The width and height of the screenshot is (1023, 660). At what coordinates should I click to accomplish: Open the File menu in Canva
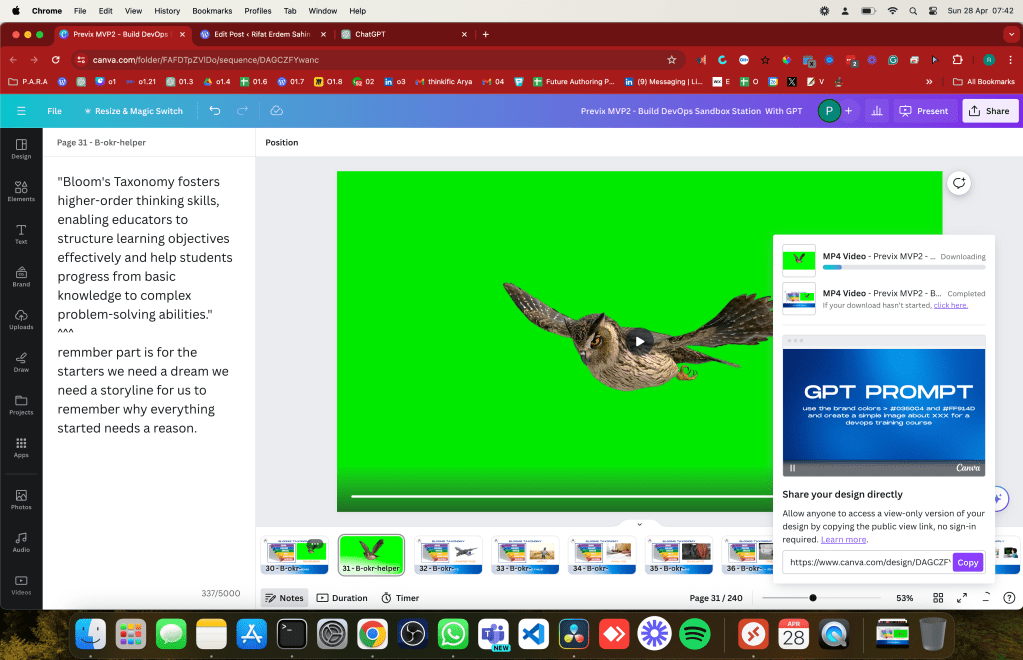click(54, 111)
